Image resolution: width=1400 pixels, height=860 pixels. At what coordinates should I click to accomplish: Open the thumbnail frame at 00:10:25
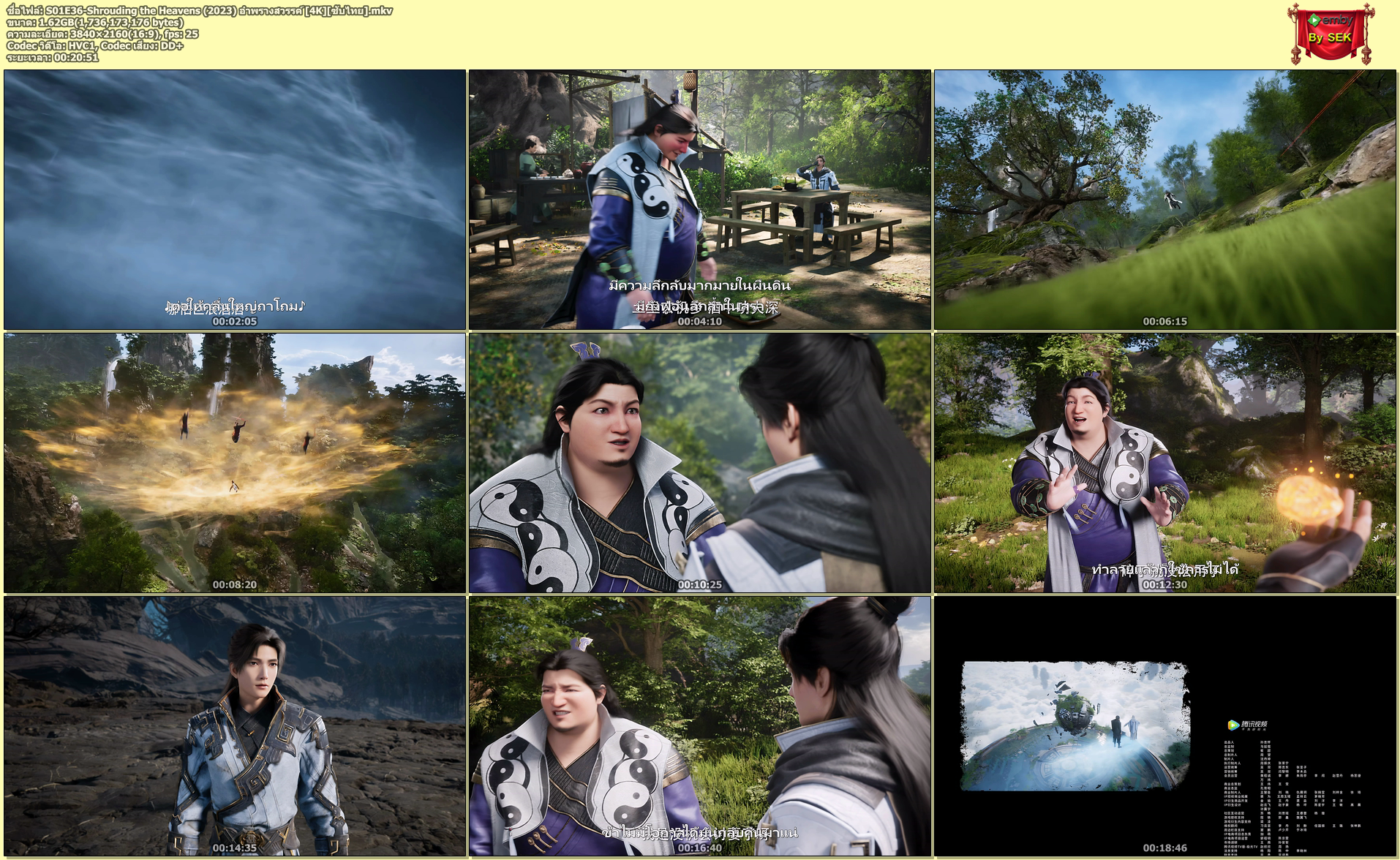[x=700, y=463]
